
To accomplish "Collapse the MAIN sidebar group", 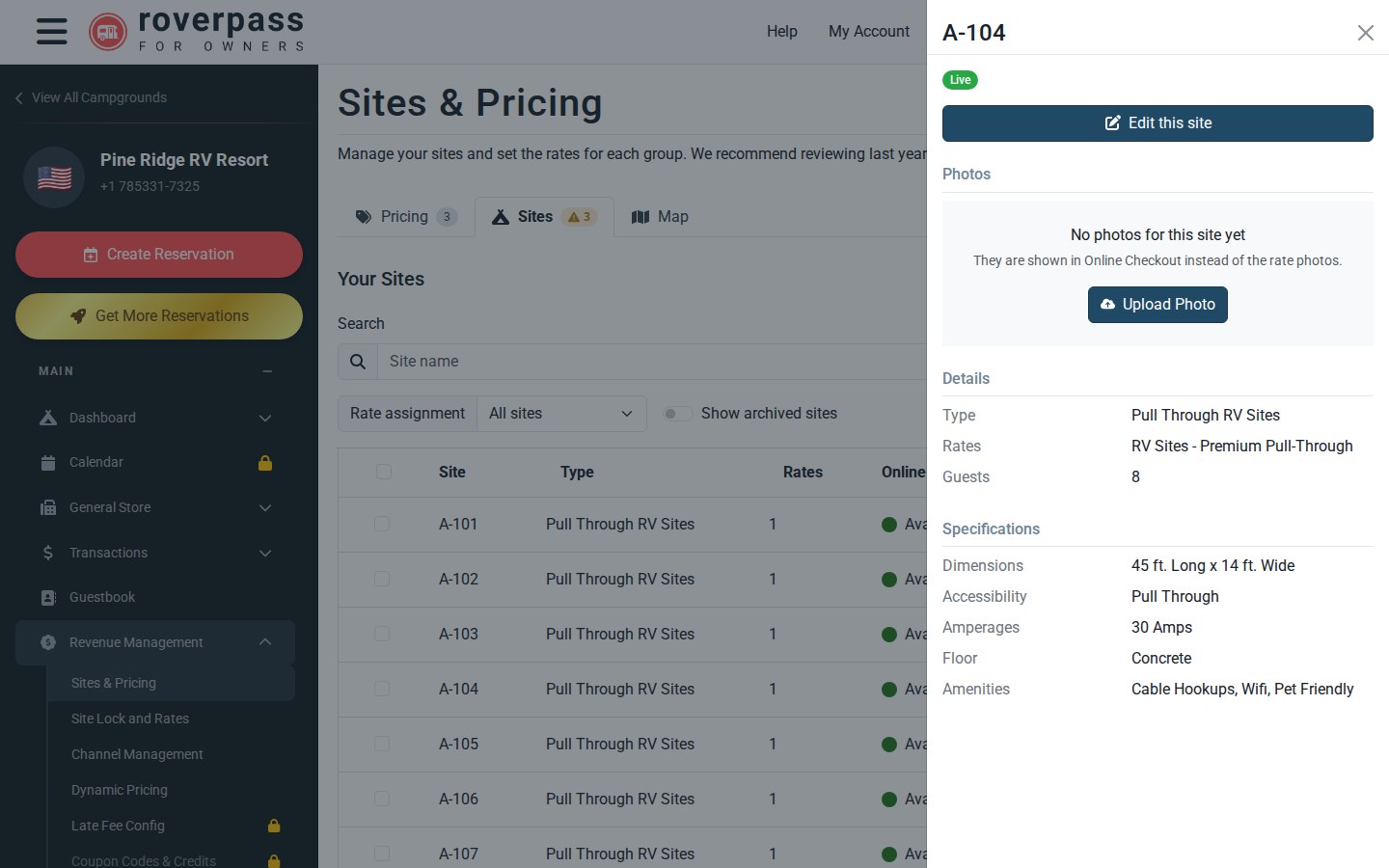I will pos(267,371).
